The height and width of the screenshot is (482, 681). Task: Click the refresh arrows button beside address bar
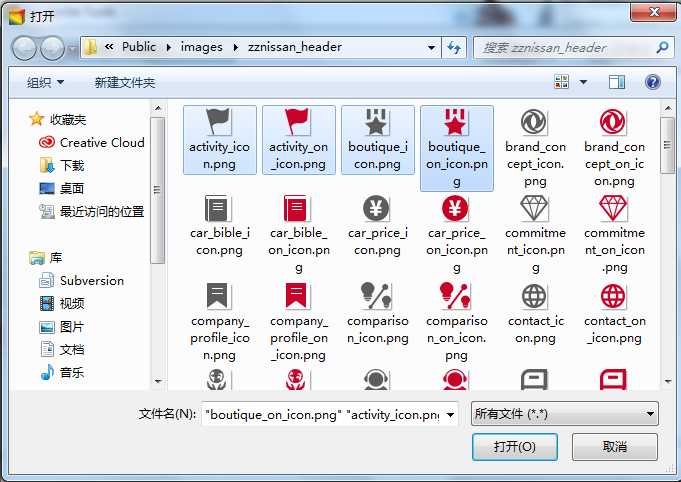pyautogui.click(x=454, y=47)
